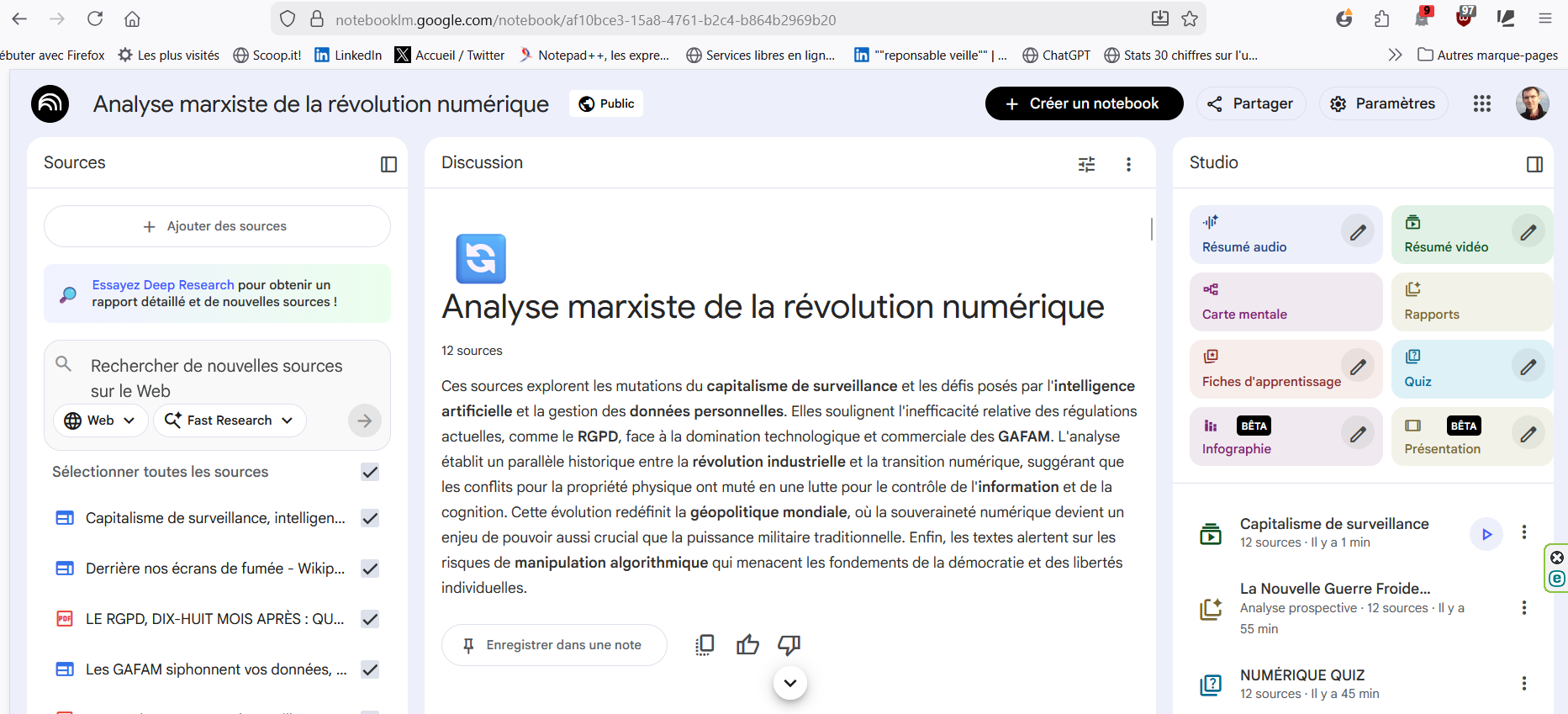1568x714 pixels.
Task: Uncheck LE RGPD, DIX-HUIT MOIS APRÈS source
Action: click(370, 619)
